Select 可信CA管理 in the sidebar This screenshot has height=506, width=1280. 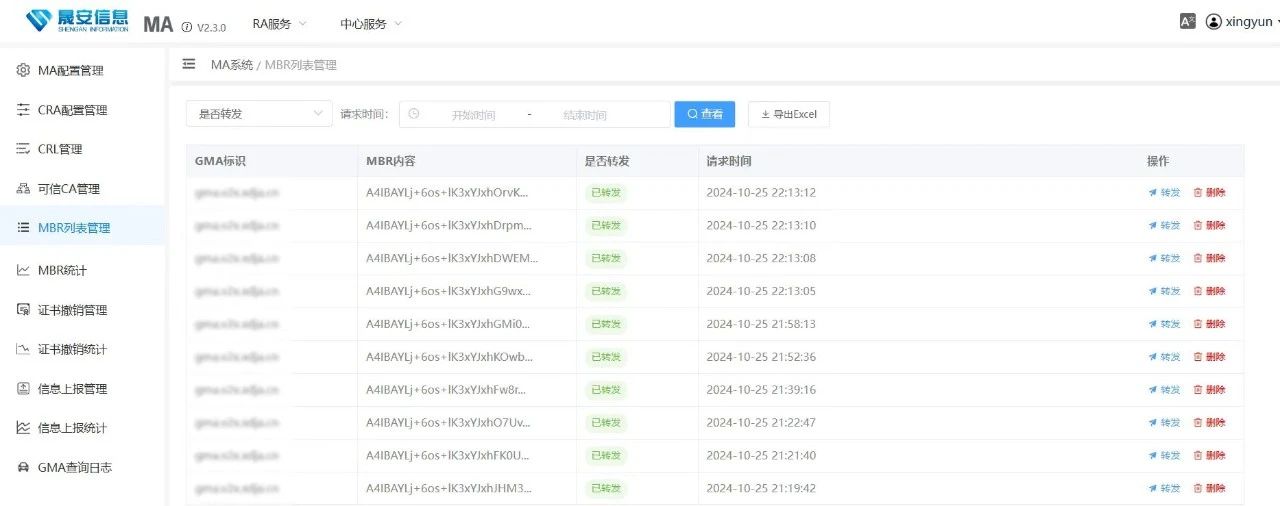(x=68, y=189)
